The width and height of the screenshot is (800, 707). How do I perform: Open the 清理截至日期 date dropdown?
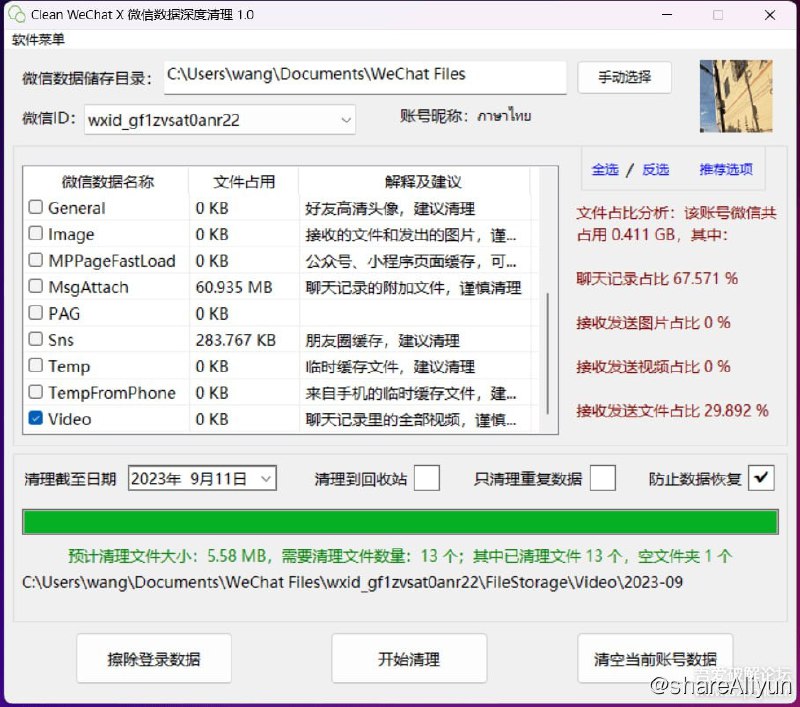point(264,478)
